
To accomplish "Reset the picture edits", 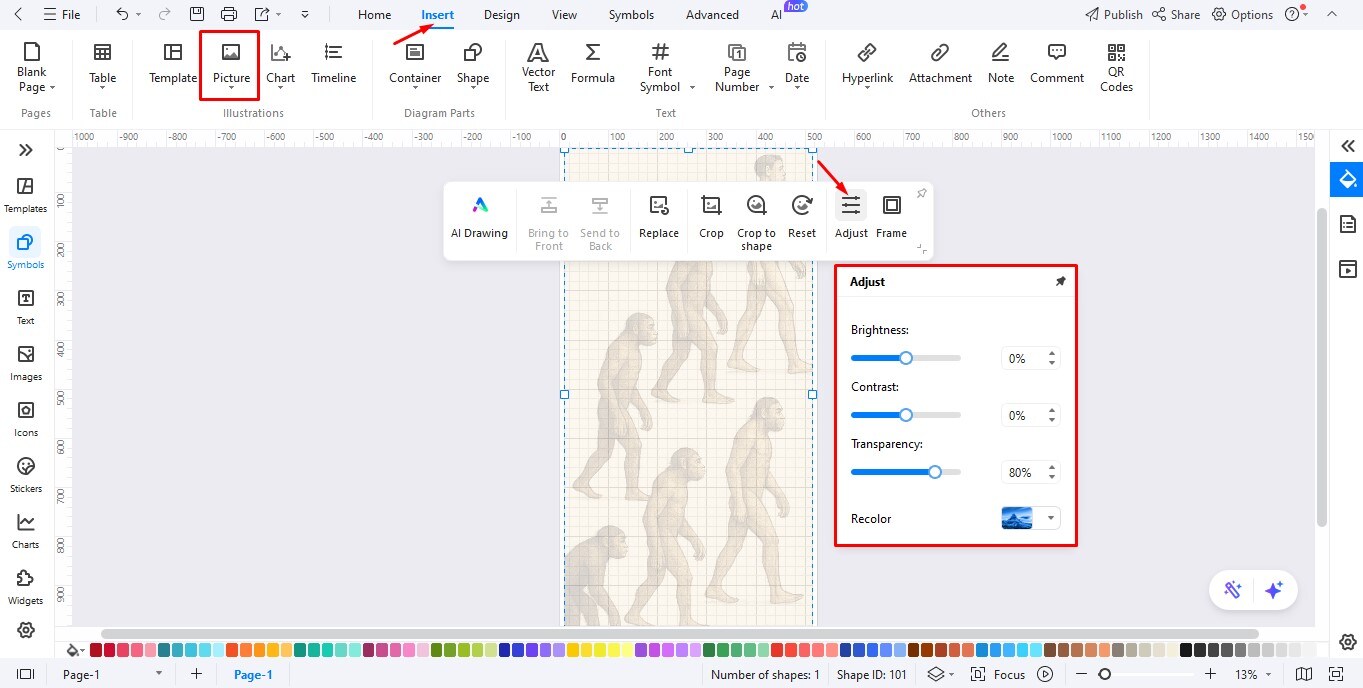I will pyautogui.click(x=802, y=217).
